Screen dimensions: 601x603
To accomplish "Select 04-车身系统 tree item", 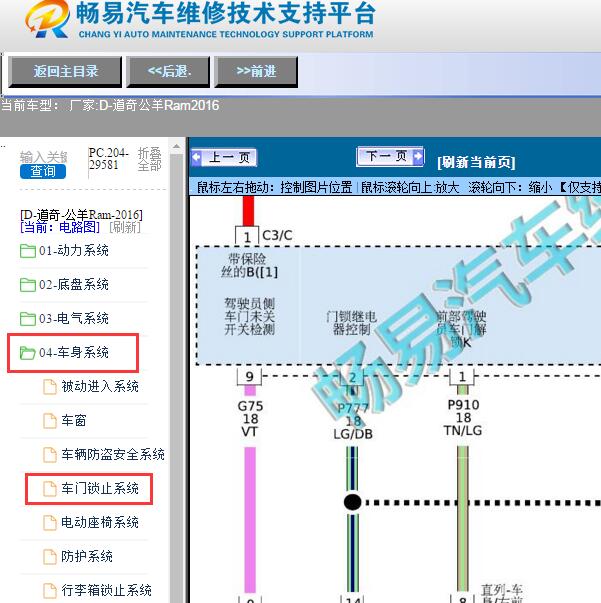I will point(74,352).
